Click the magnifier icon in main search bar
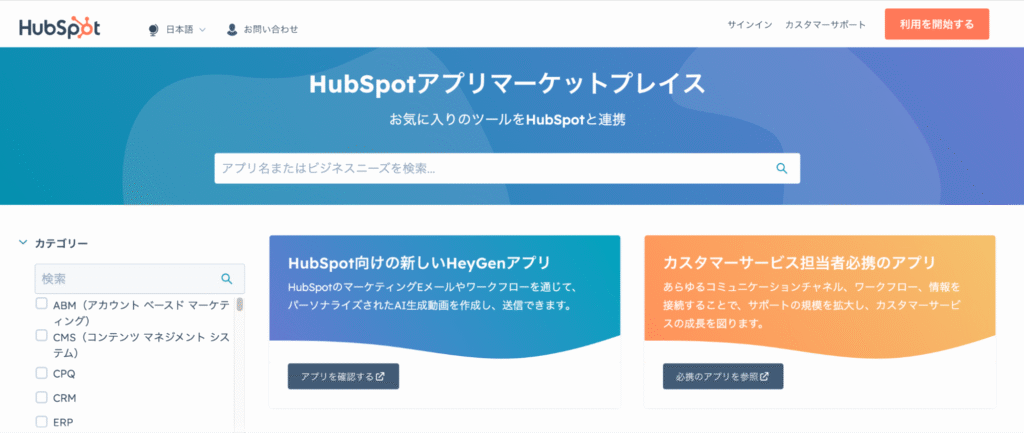The width and height of the screenshot is (1024, 434). coord(782,168)
